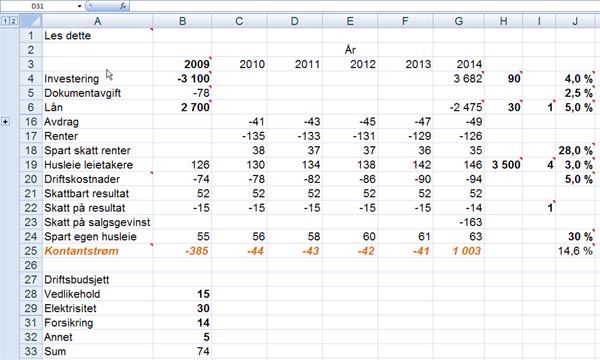This screenshot has height=360, width=600.
Task: Select column B header
Action: pos(182,21)
